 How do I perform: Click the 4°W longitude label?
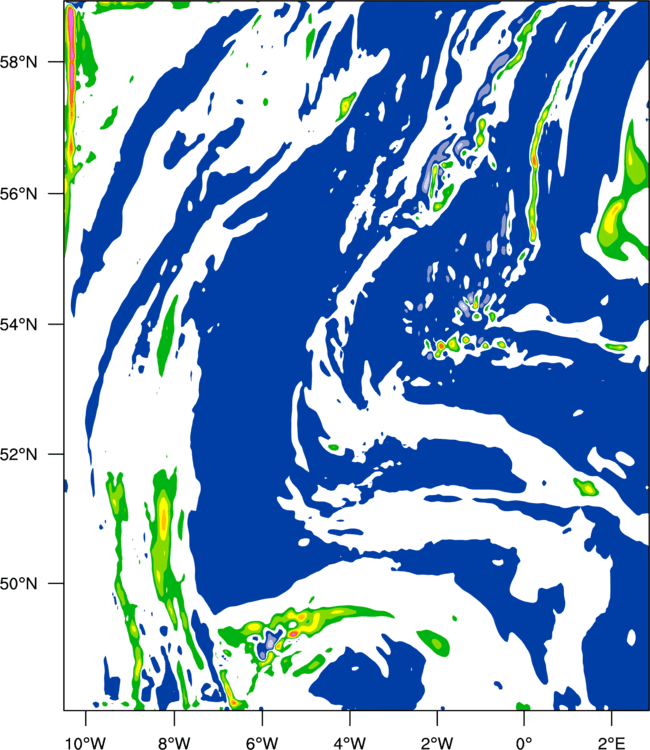[350, 743]
